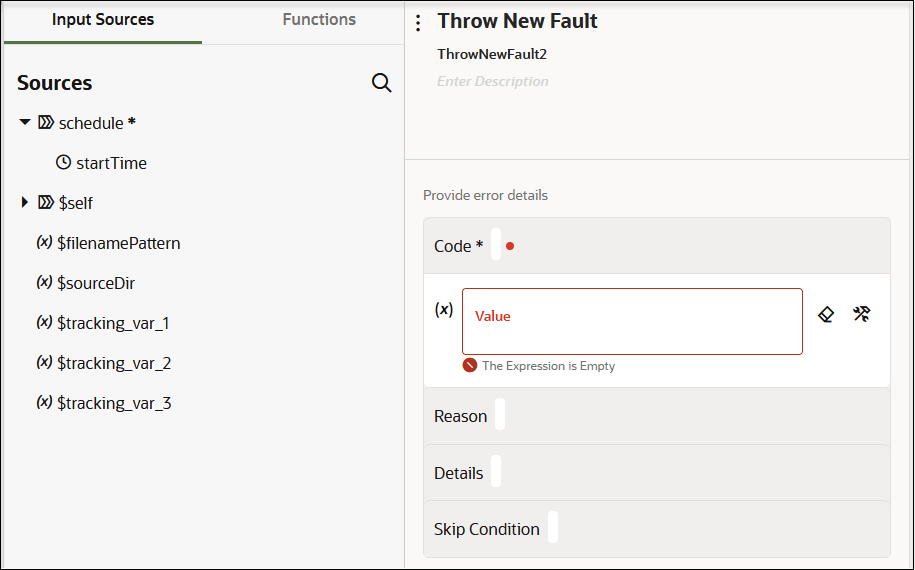
Task: Click the Code Value expression field
Action: pyautogui.click(x=632, y=321)
